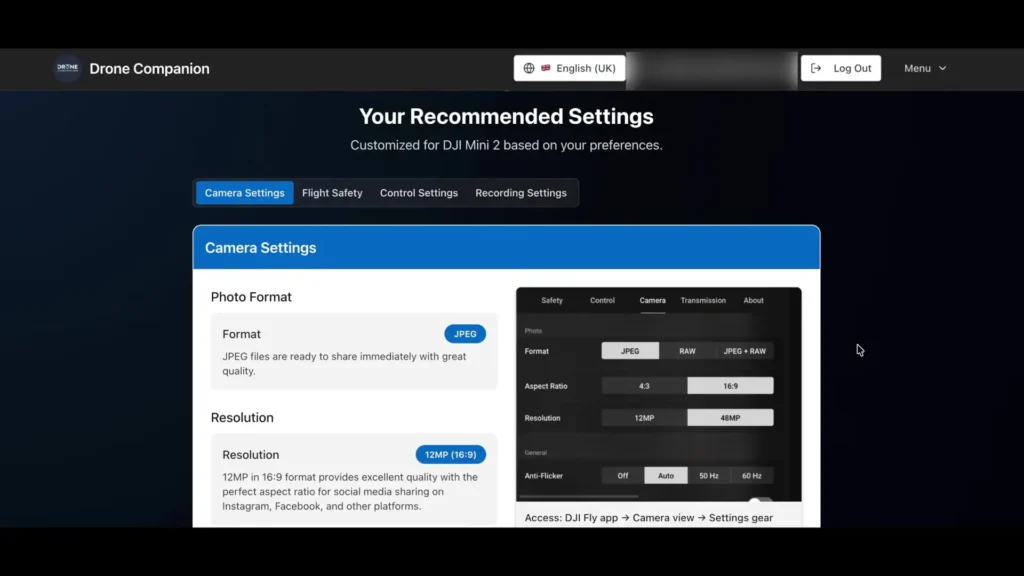
Task: Click the Camera Settings card header
Action: click(x=506, y=248)
